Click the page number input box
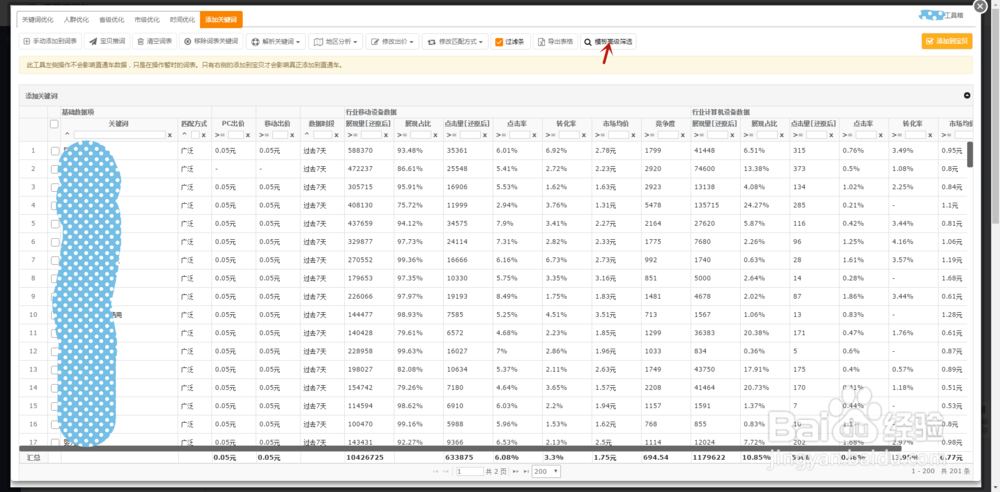 point(470,472)
